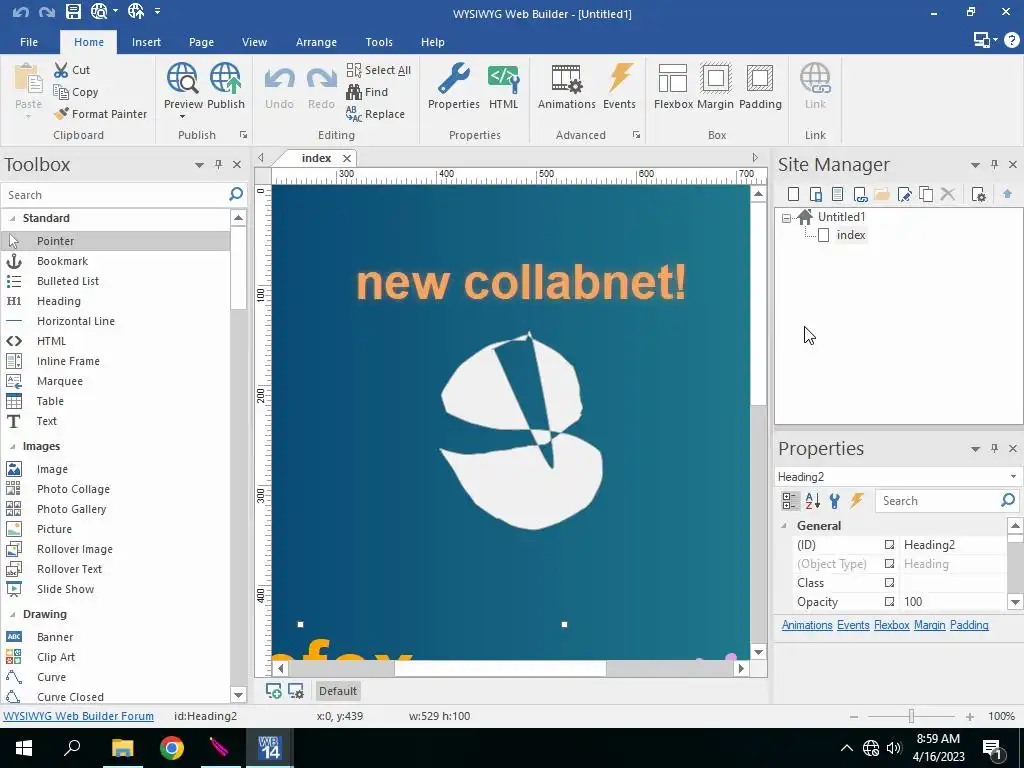Image resolution: width=1024 pixels, height=768 pixels.
Task: Toggle the square marker beside Opacity
Action: pos(889,601)
